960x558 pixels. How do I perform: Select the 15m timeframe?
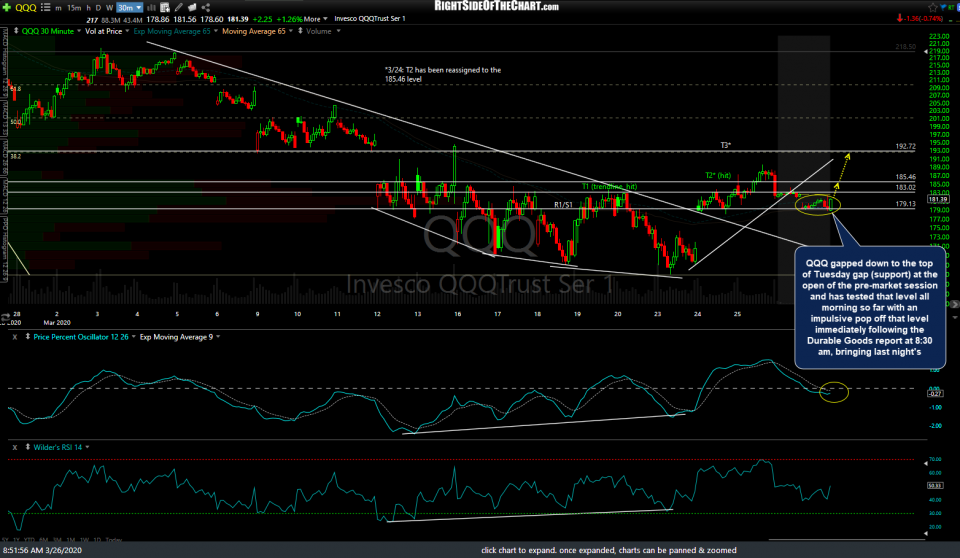[x=74, y=8]
